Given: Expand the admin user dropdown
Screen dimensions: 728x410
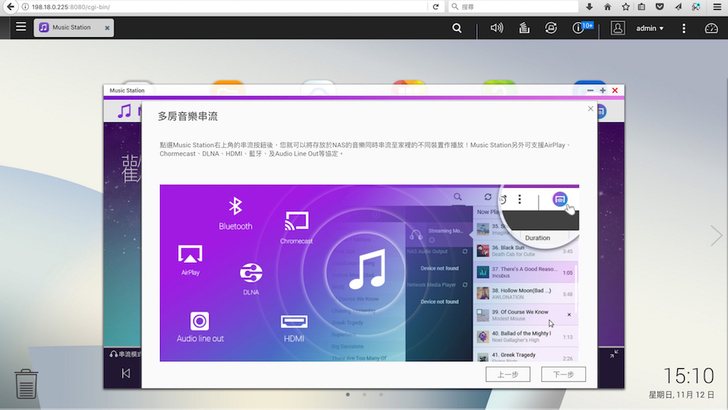Looking at the screenshot, I should (x=650, y=28).
